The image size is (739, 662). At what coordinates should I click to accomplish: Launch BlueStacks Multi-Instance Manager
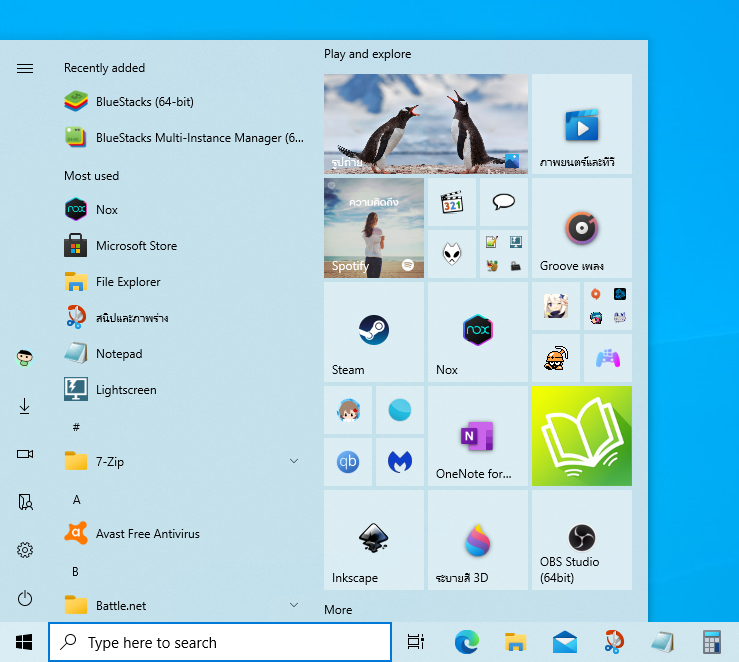pyautogui.click(x=183, y=138)
